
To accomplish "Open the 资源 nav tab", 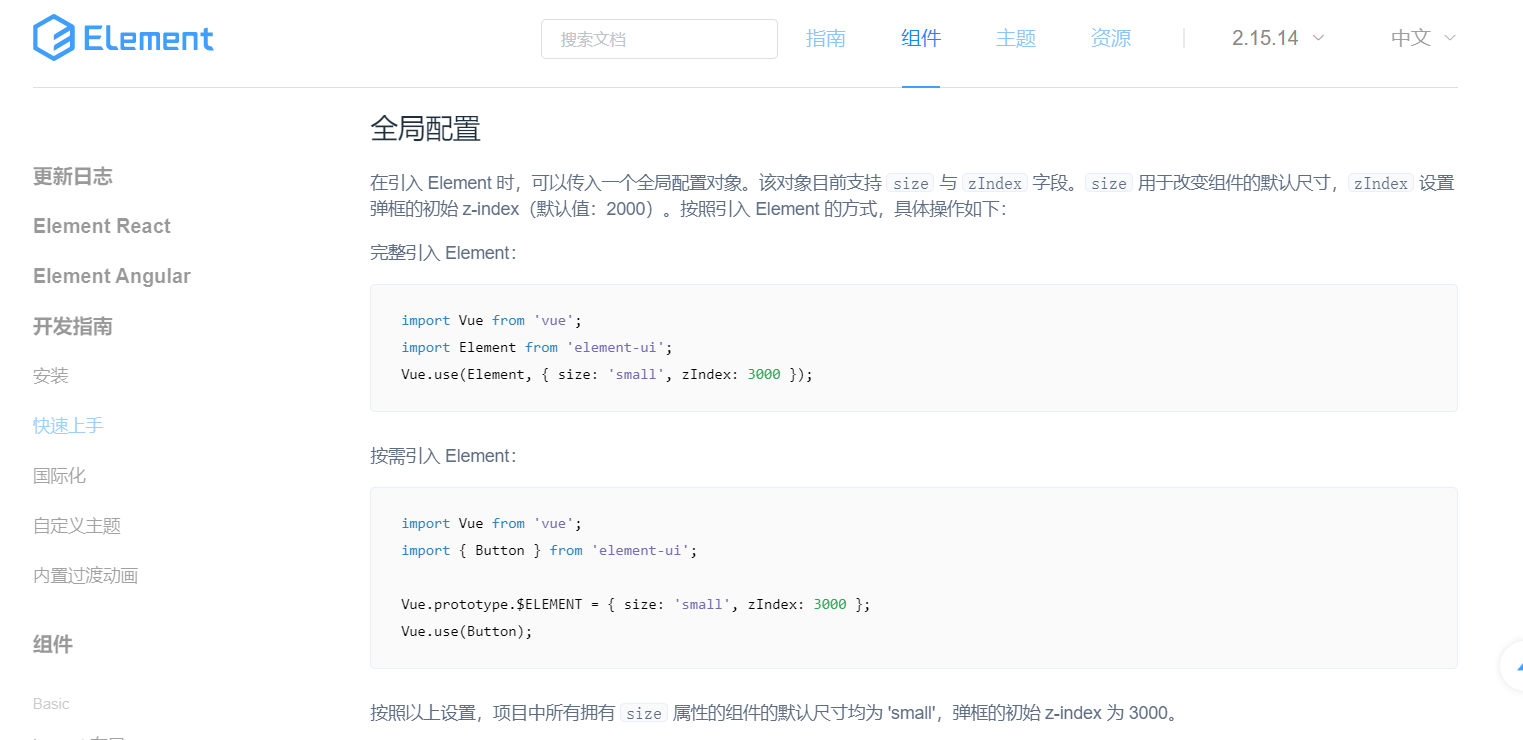I will tap(1111, 38).
